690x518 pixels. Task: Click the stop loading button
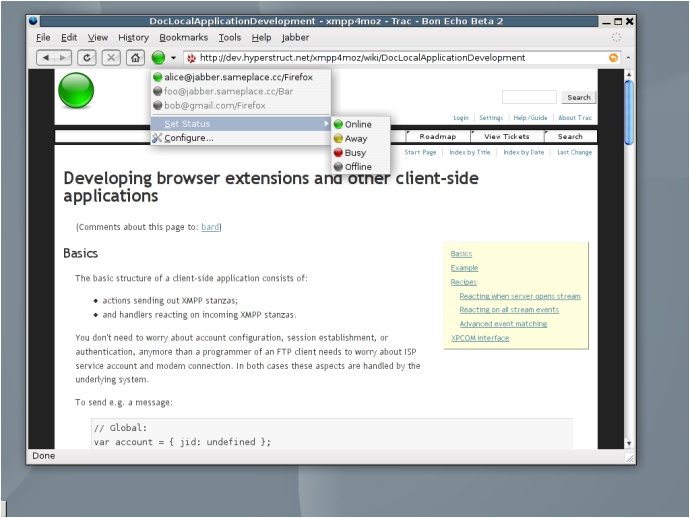pyautogui.click(x=111, y=58)
